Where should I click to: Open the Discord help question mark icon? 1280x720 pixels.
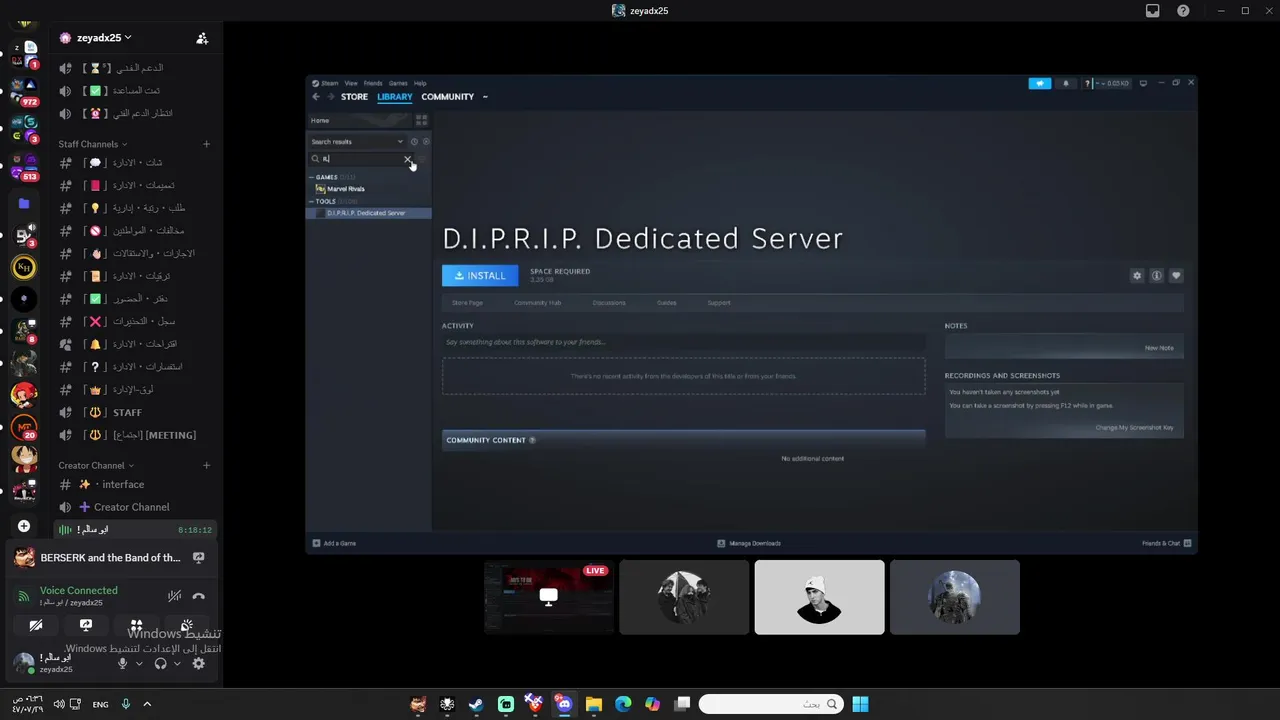click(1184, 11)
